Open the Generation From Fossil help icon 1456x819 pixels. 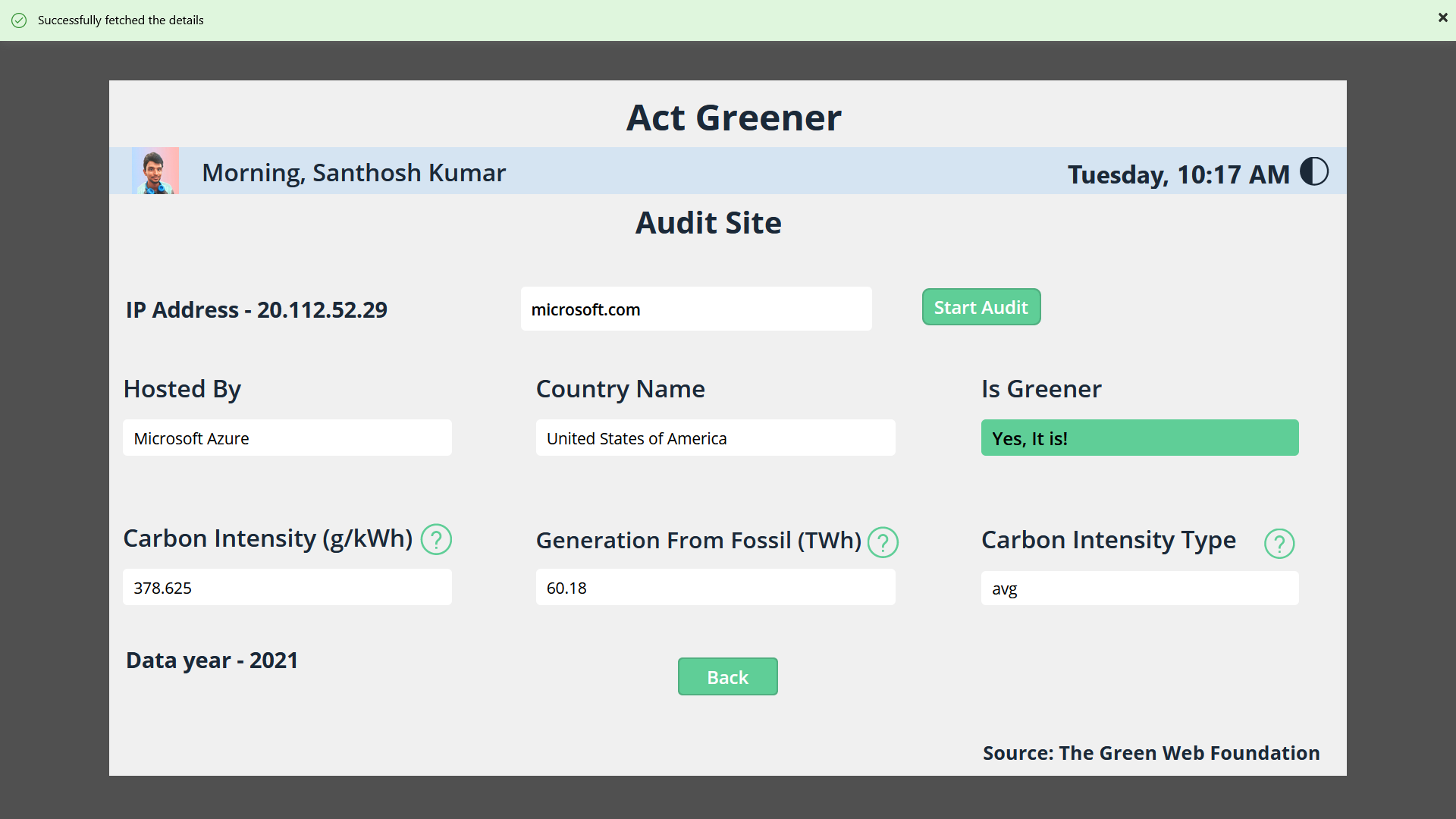click(883, 542)
